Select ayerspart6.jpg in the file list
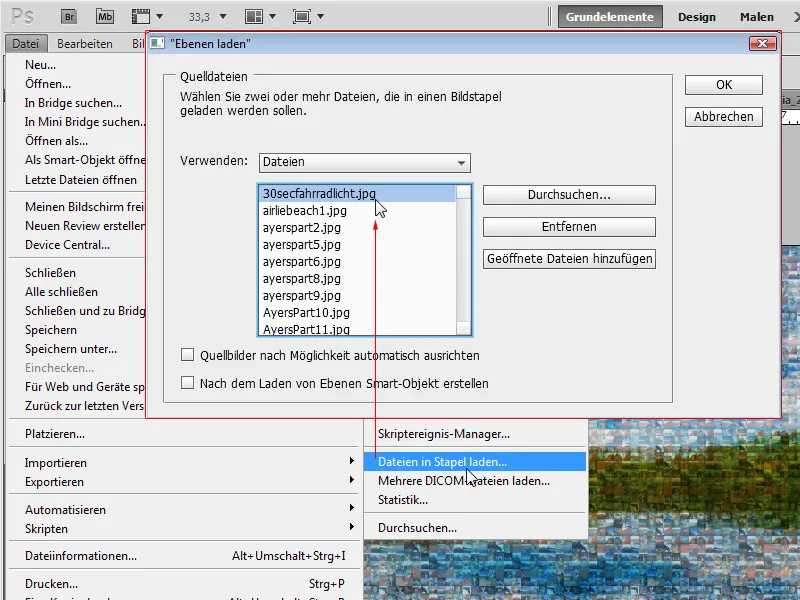Screen dimensions: 800x600 click(357, 261)
